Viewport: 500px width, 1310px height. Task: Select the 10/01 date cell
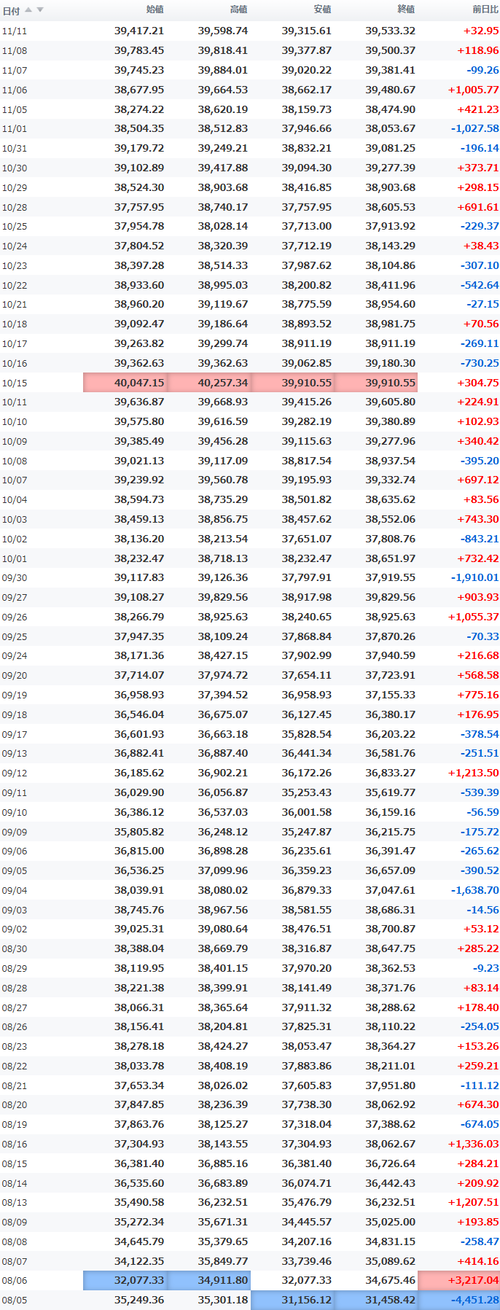[15, 557]
